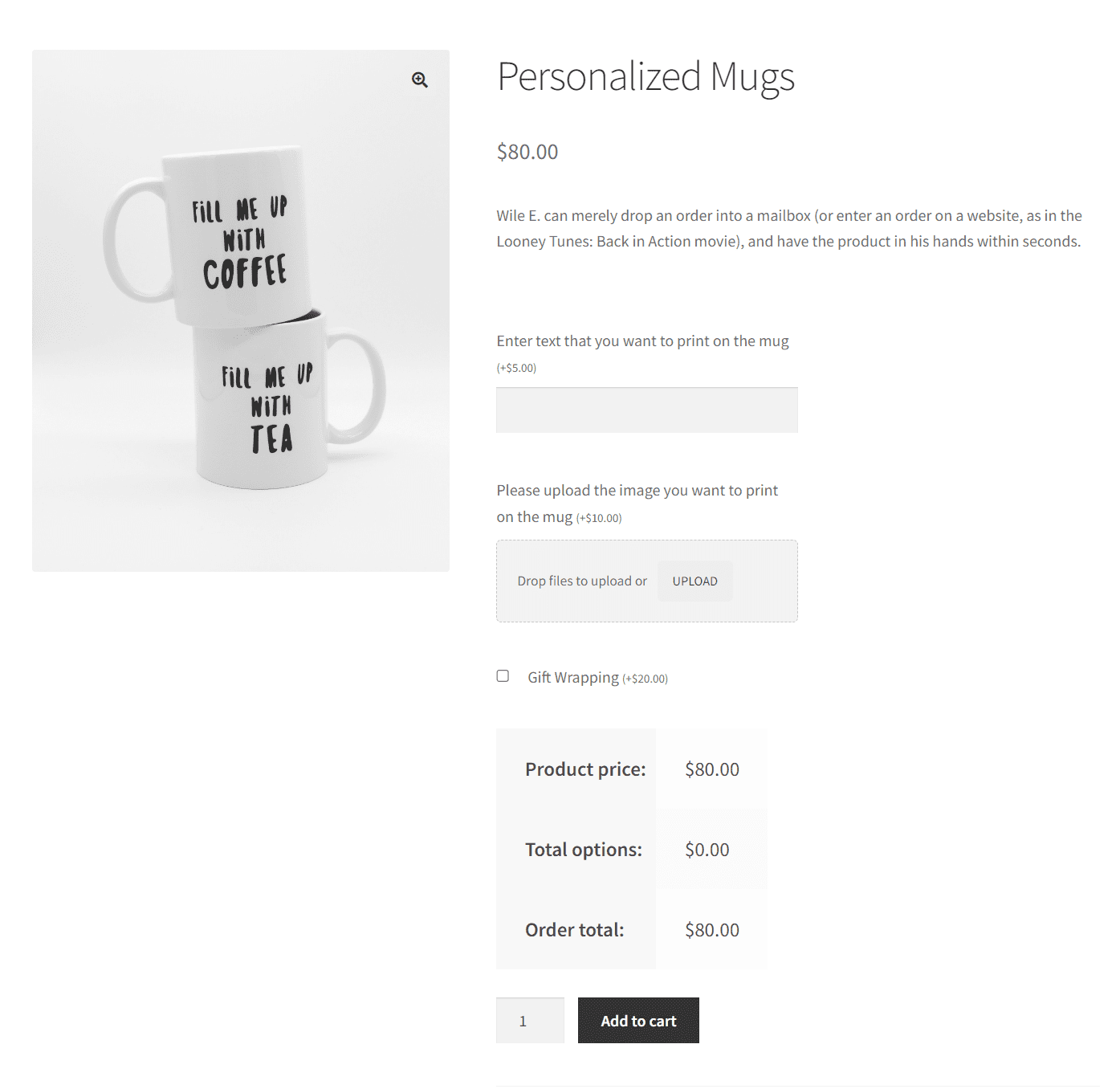
Task: Click the Order total label
Action: click(x=575, y=930)
